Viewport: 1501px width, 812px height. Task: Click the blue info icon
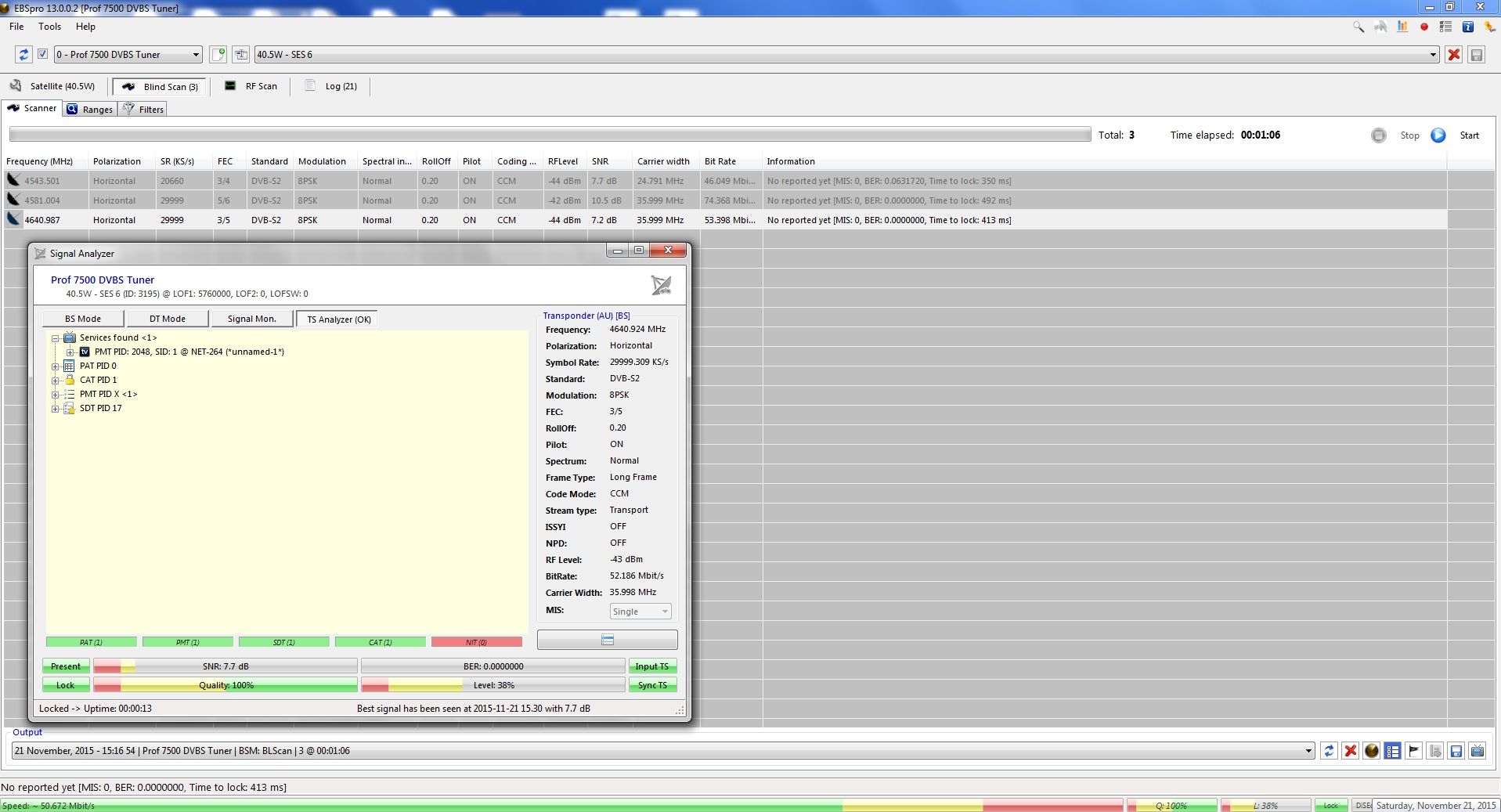coord(1468,27)
